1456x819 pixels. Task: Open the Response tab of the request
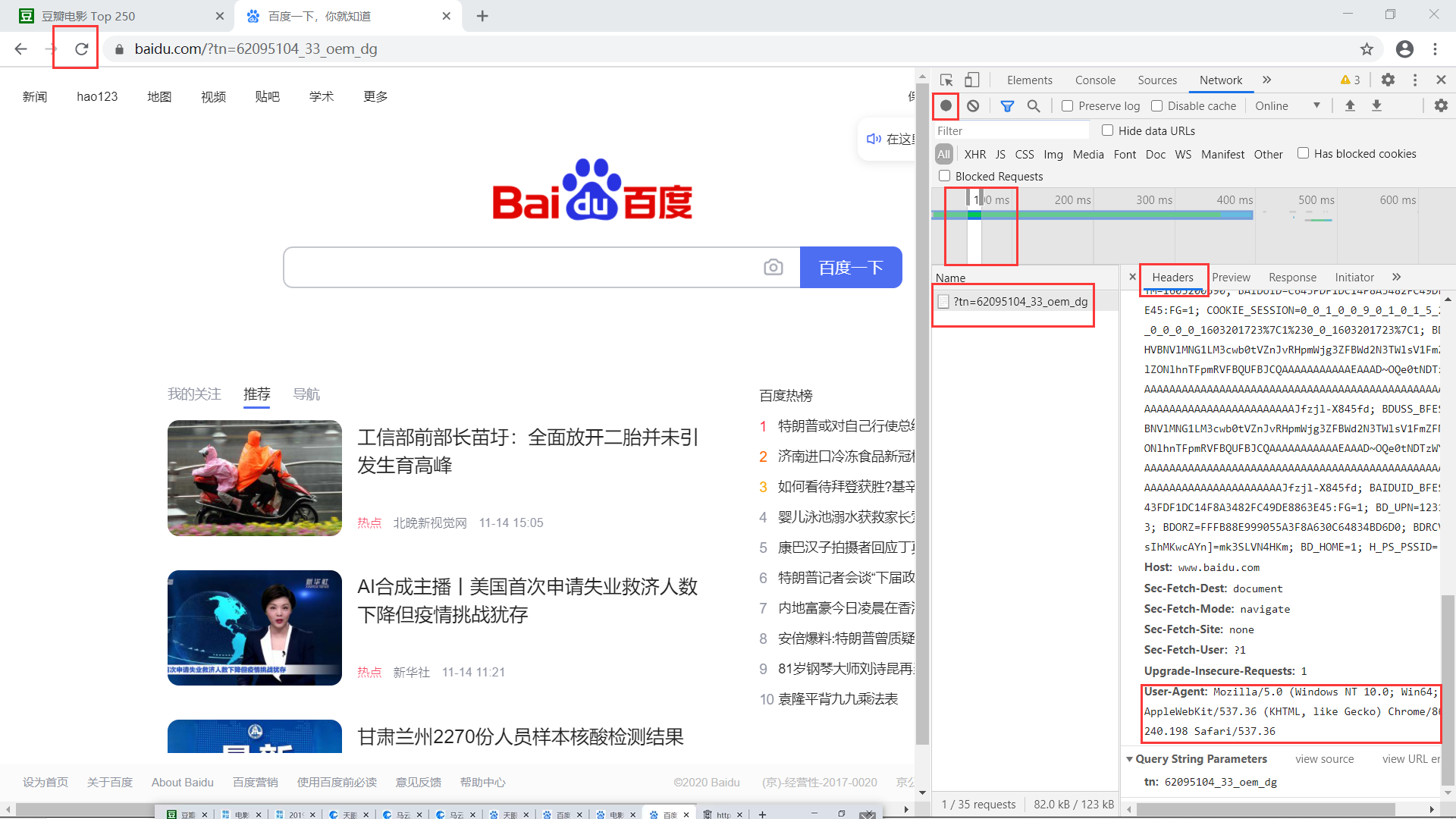[x=1292, y=278]
